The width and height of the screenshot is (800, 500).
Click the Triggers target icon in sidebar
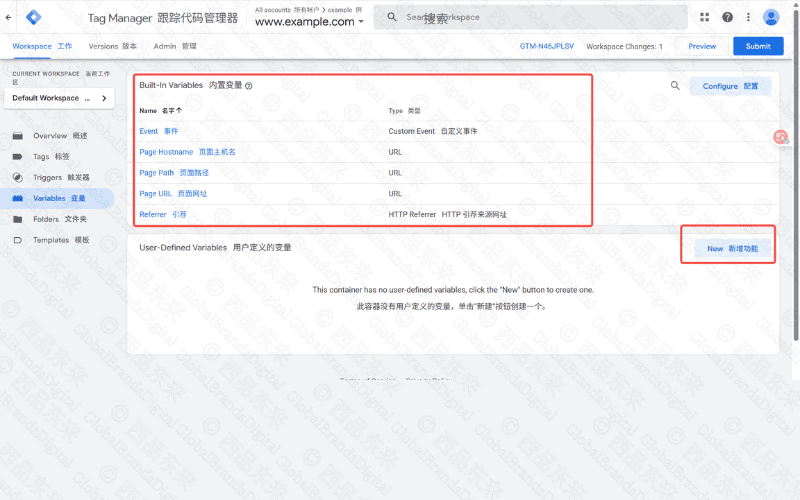click(18, 178)
